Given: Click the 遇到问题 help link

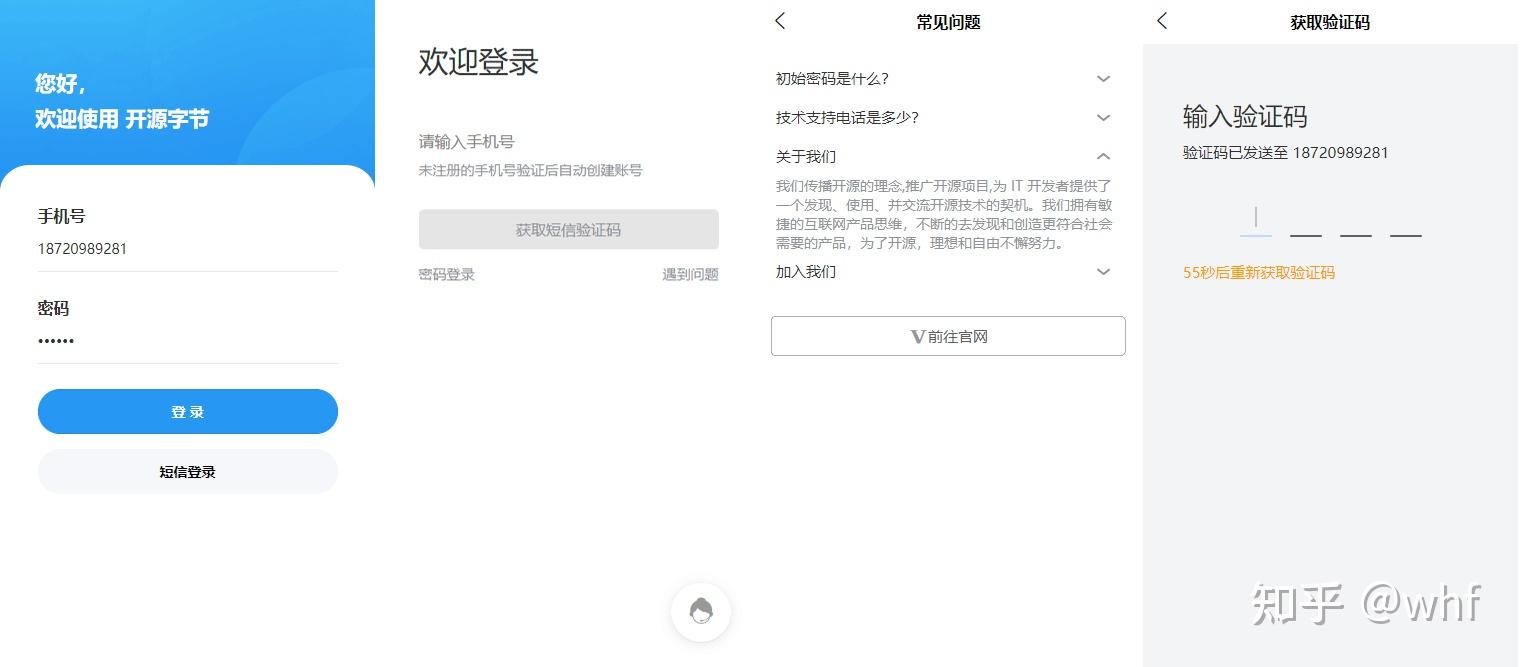Looking at the screenshot, I should pos(689,274).
